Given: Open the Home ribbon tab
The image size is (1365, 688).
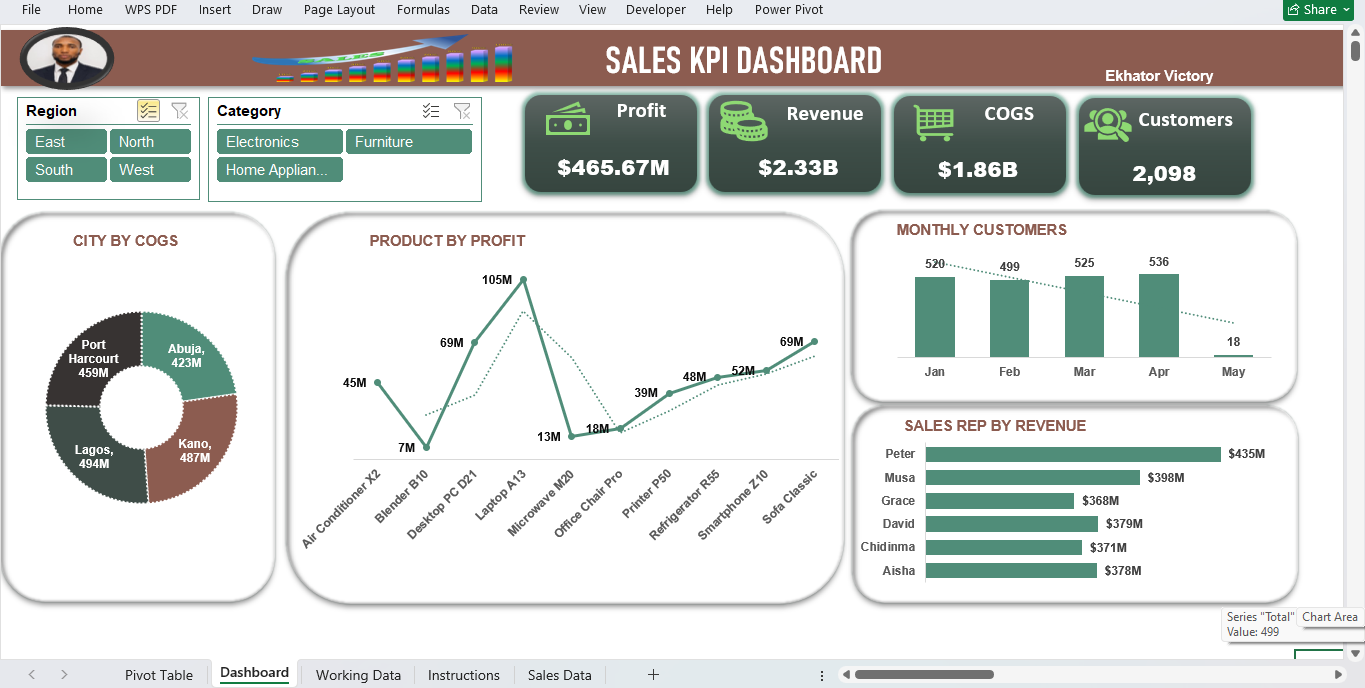Looking at the screenshot, I should [85, 9].
